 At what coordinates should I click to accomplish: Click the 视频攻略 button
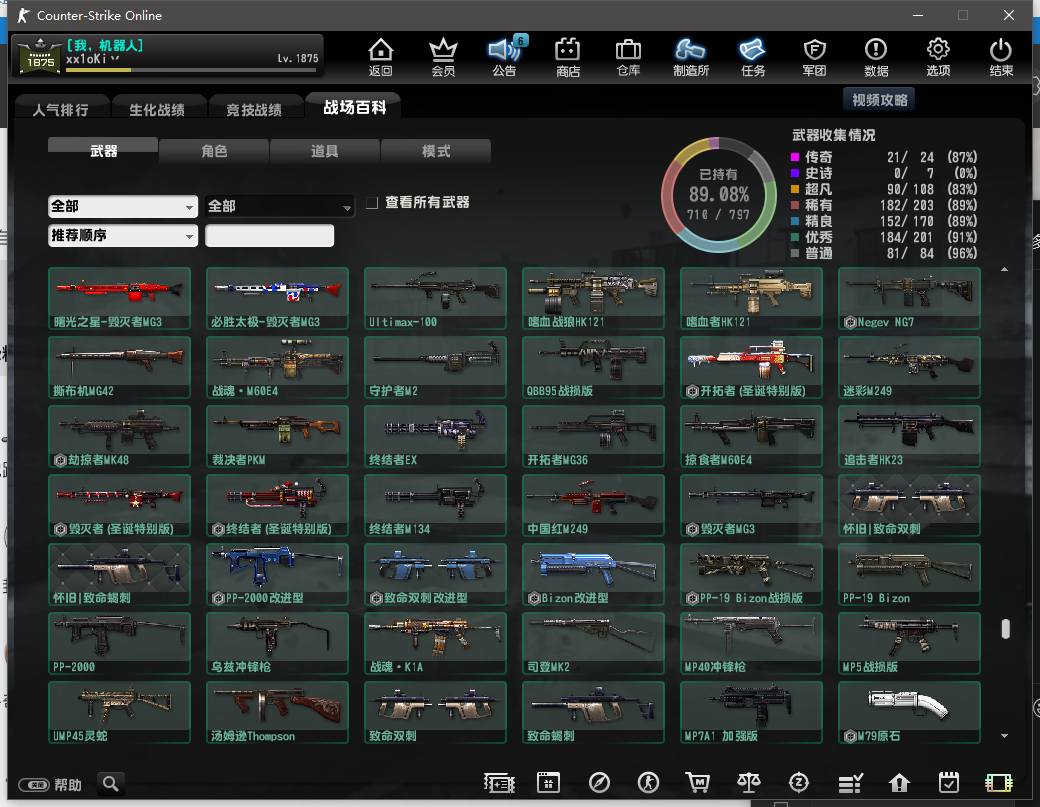pyautogui.click(x=879, y=100)
